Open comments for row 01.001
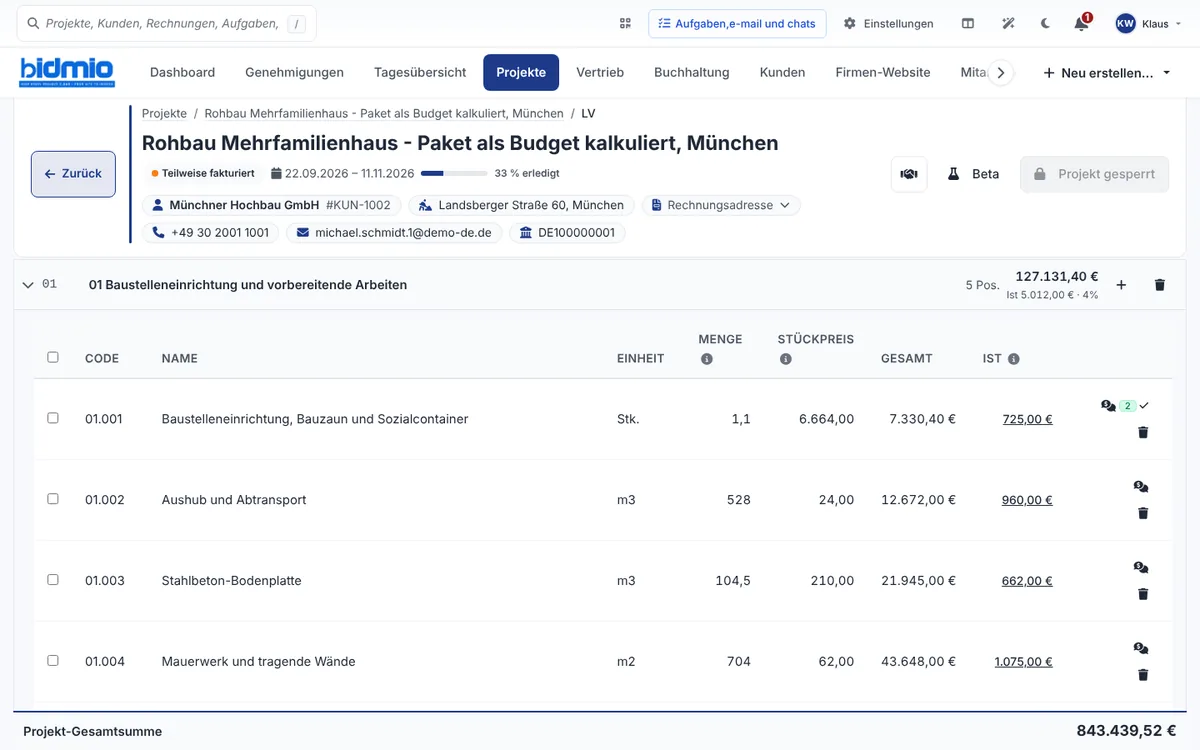 tap(1108, 406)
